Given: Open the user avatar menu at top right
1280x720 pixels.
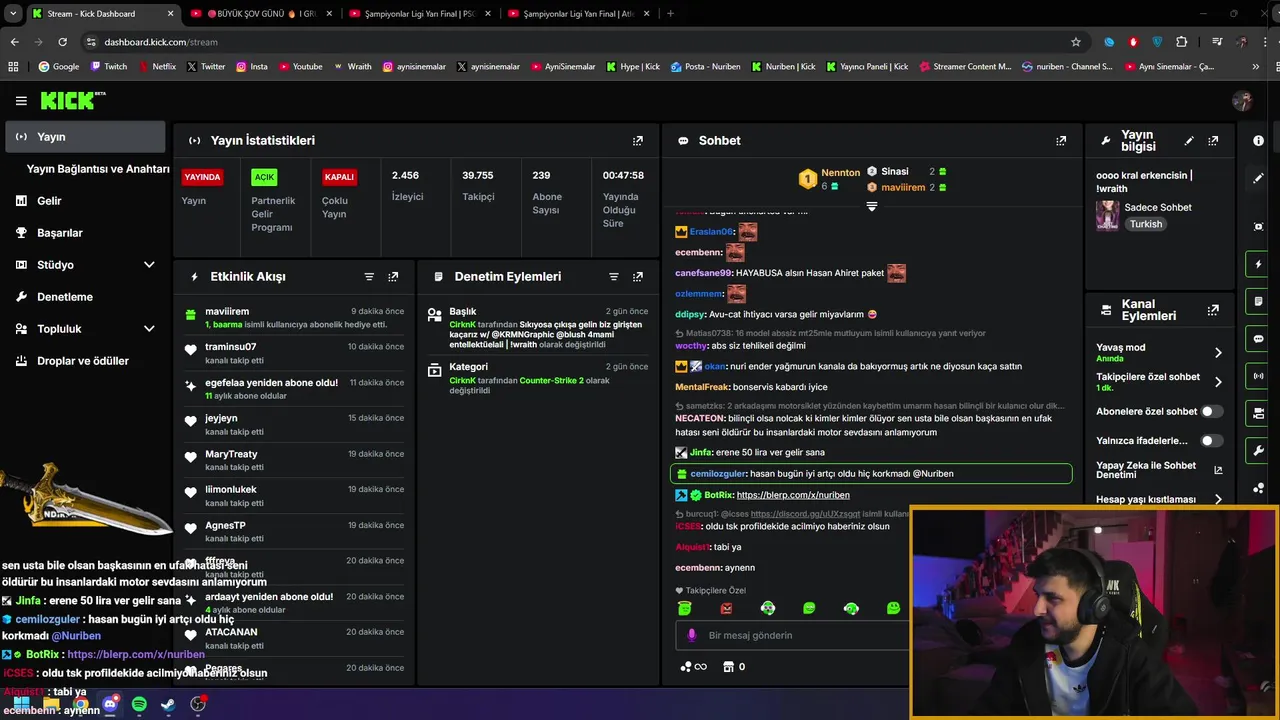Looking at the screenshot, I should [1243, 101].
